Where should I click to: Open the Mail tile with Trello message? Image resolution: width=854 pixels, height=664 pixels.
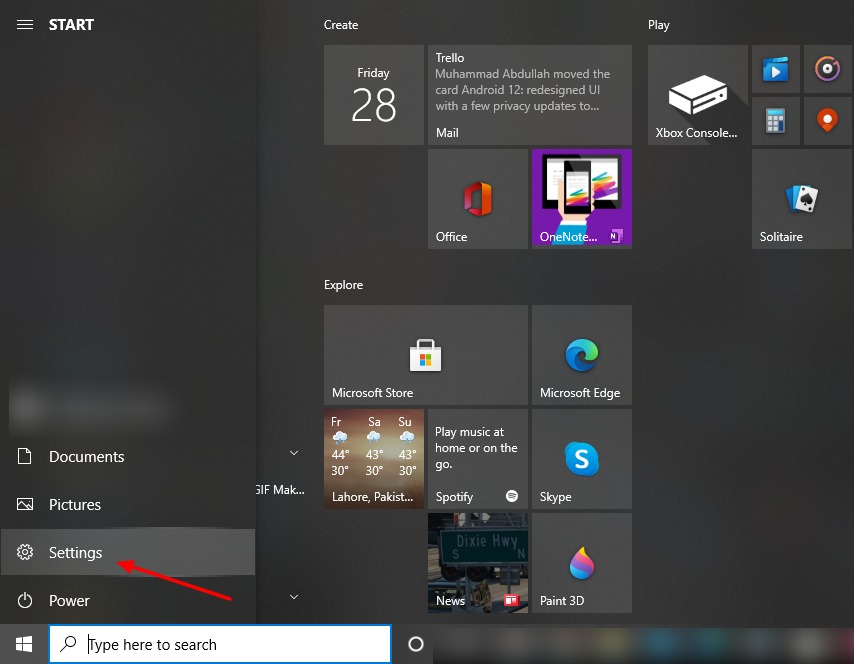tap(529, 95)
